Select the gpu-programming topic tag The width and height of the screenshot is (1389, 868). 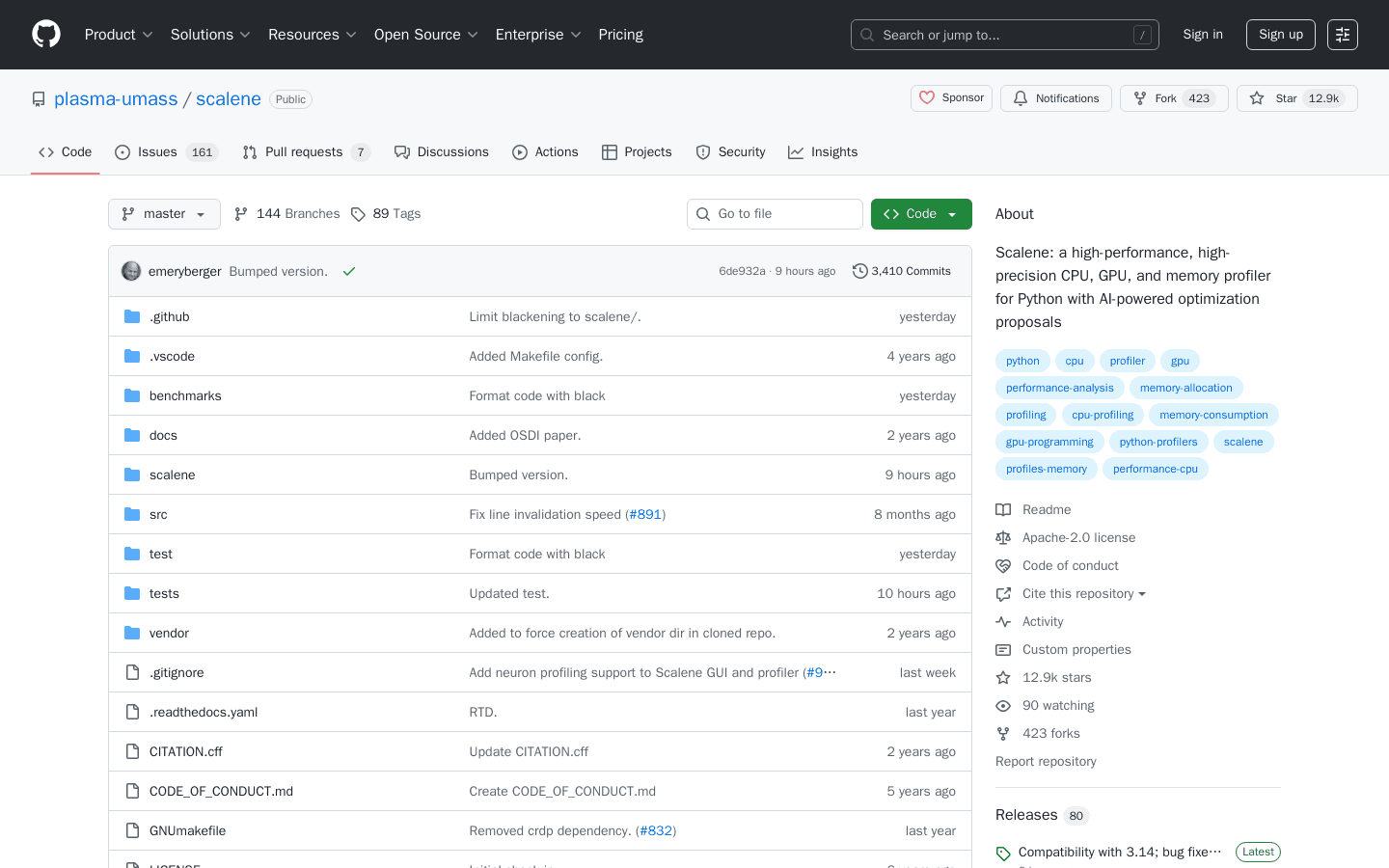click(1049, 442)
